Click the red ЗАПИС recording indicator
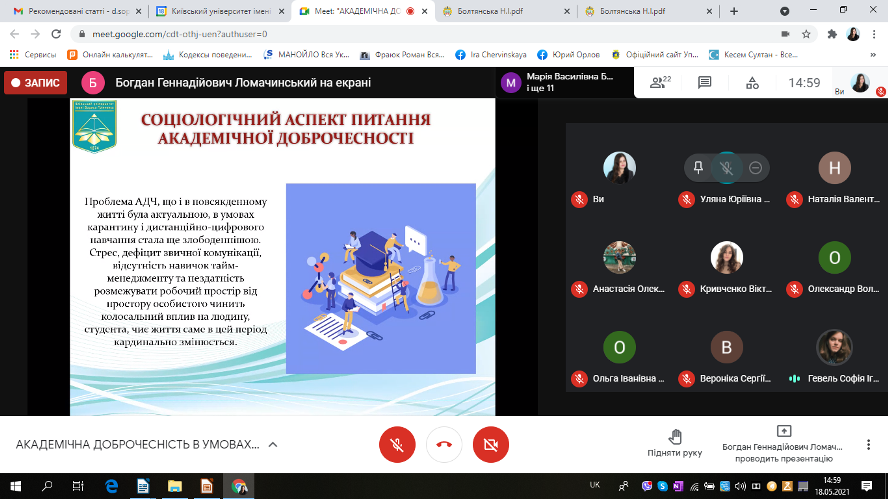This screenshot has width=888, height=499. (35, 83)
